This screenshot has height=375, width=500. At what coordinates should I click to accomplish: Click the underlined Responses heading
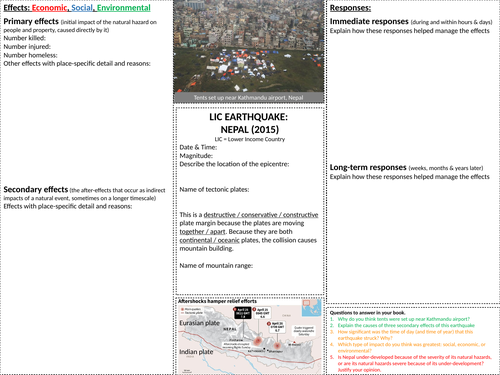click(x=350, y=8)
